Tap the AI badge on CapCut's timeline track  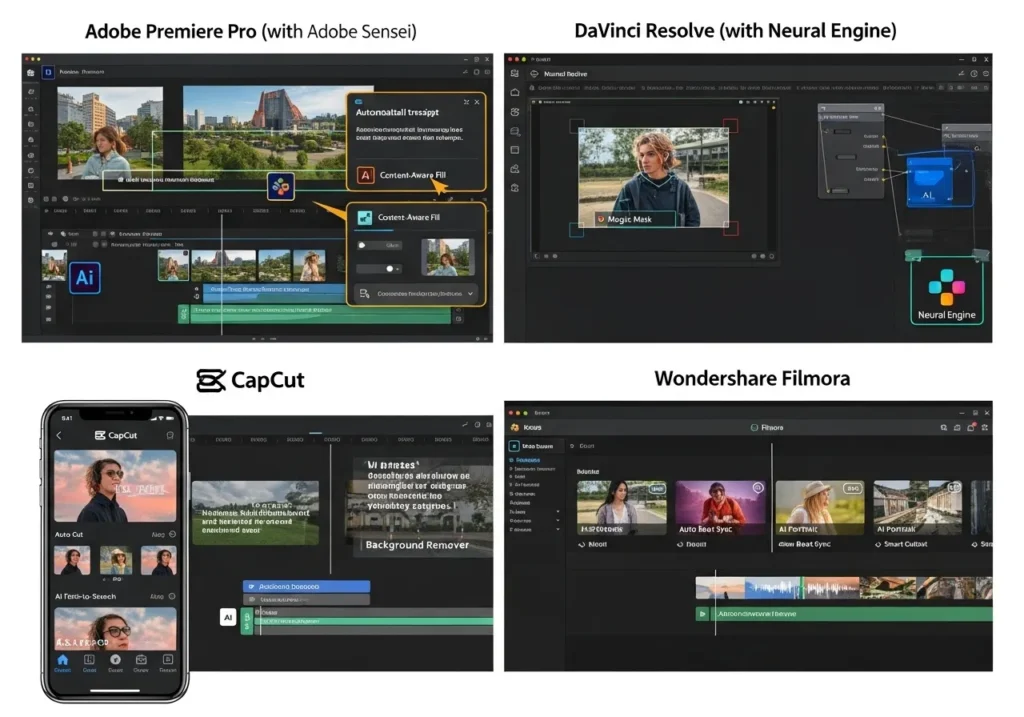228,617
